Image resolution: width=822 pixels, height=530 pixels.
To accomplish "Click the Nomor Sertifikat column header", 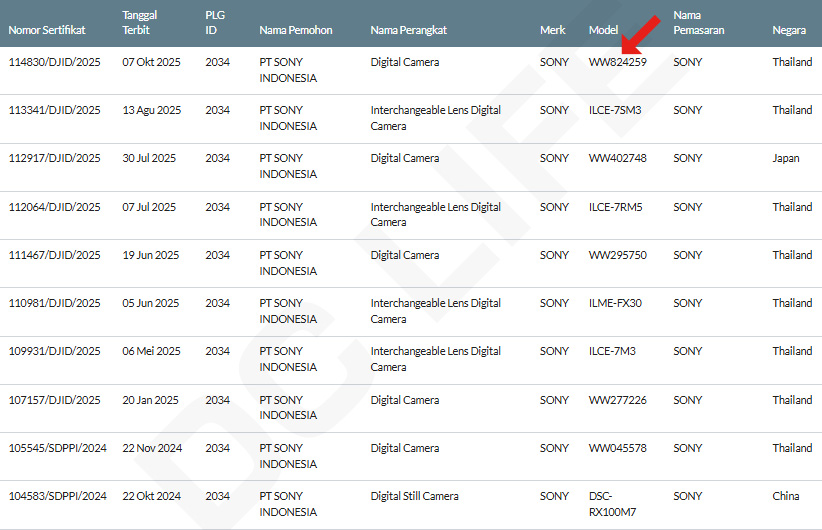I will click(46, 30).
